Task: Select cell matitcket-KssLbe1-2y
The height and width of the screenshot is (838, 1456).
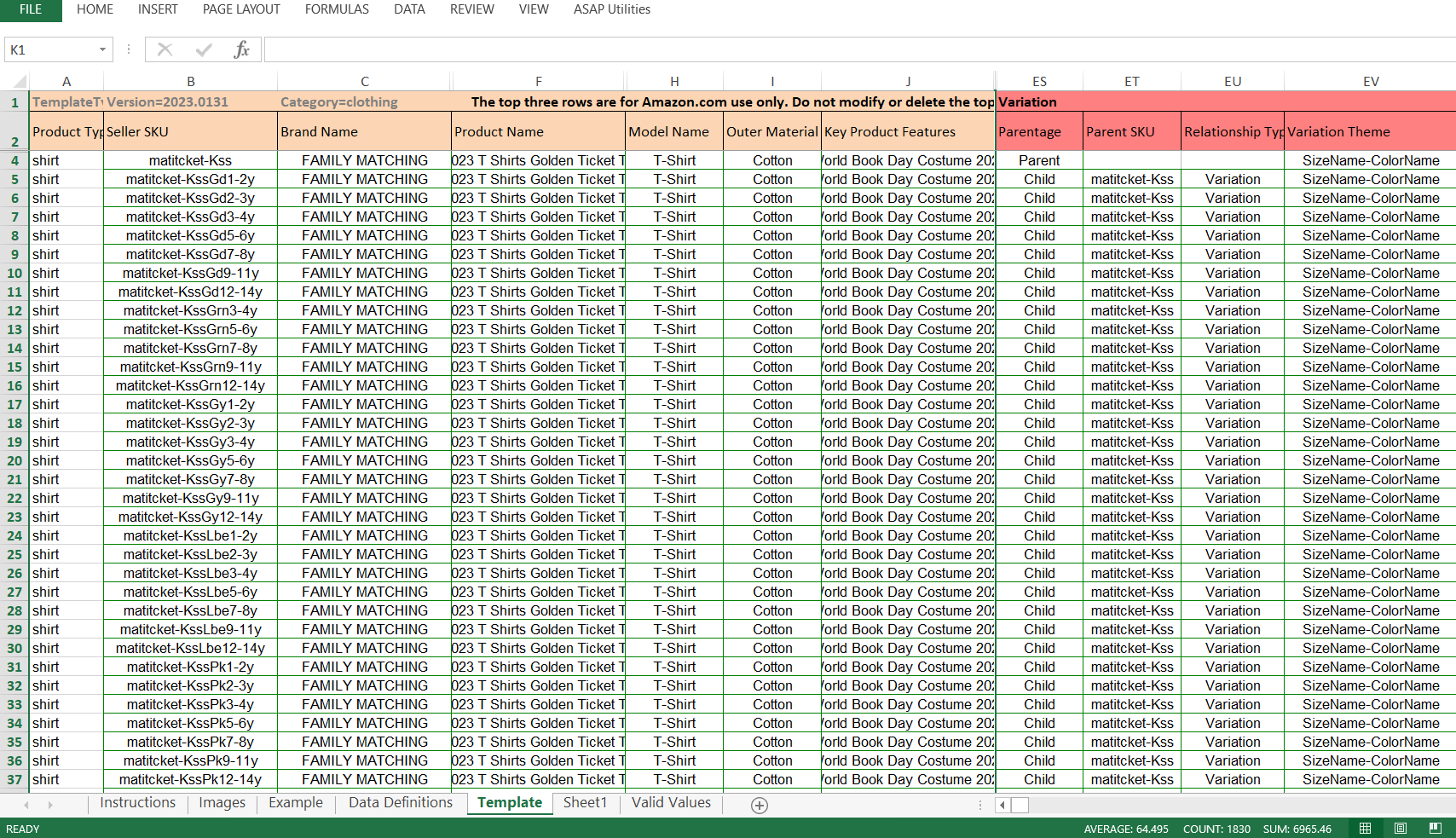Action: point(191,535)
